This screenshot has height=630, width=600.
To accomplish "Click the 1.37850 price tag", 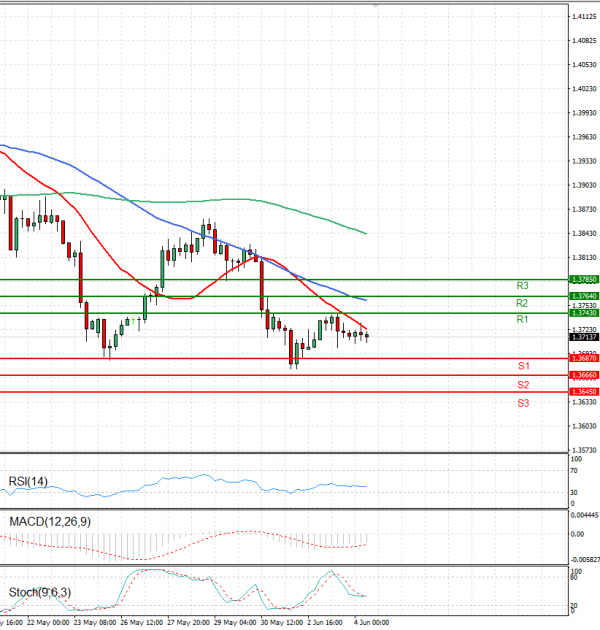I will click(584, 279).
